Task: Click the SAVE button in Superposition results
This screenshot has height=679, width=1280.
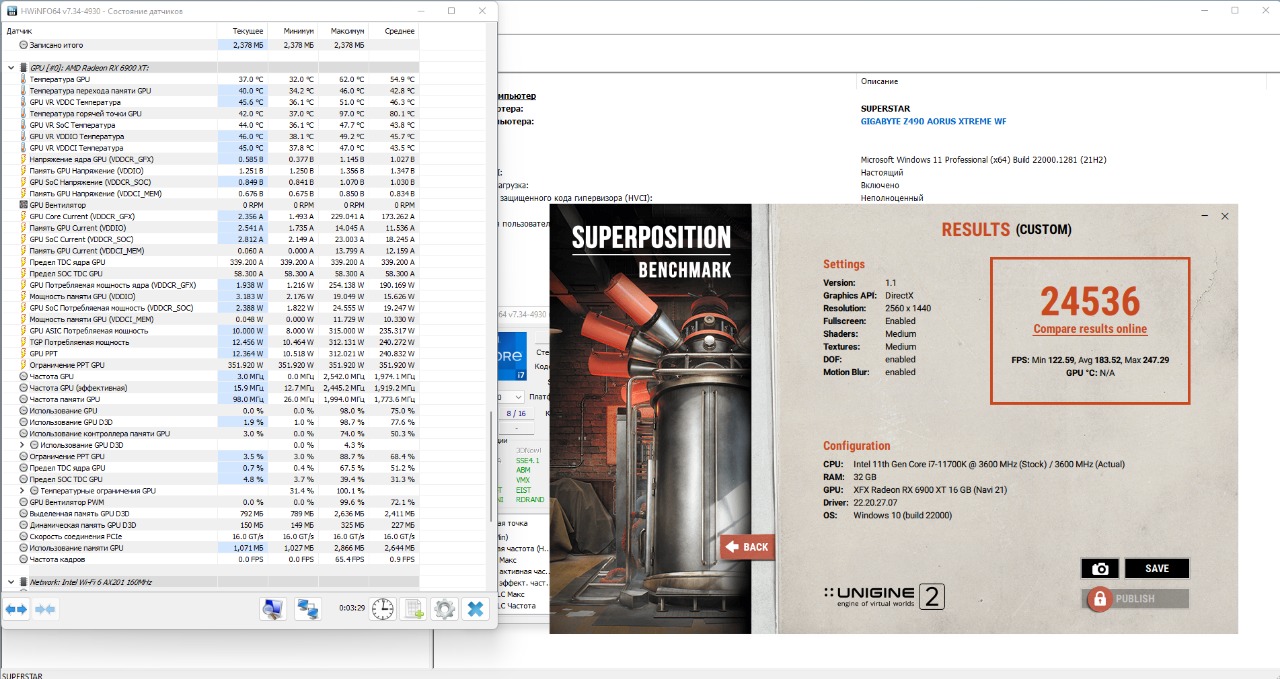Action: click(x=1157, y=569)
